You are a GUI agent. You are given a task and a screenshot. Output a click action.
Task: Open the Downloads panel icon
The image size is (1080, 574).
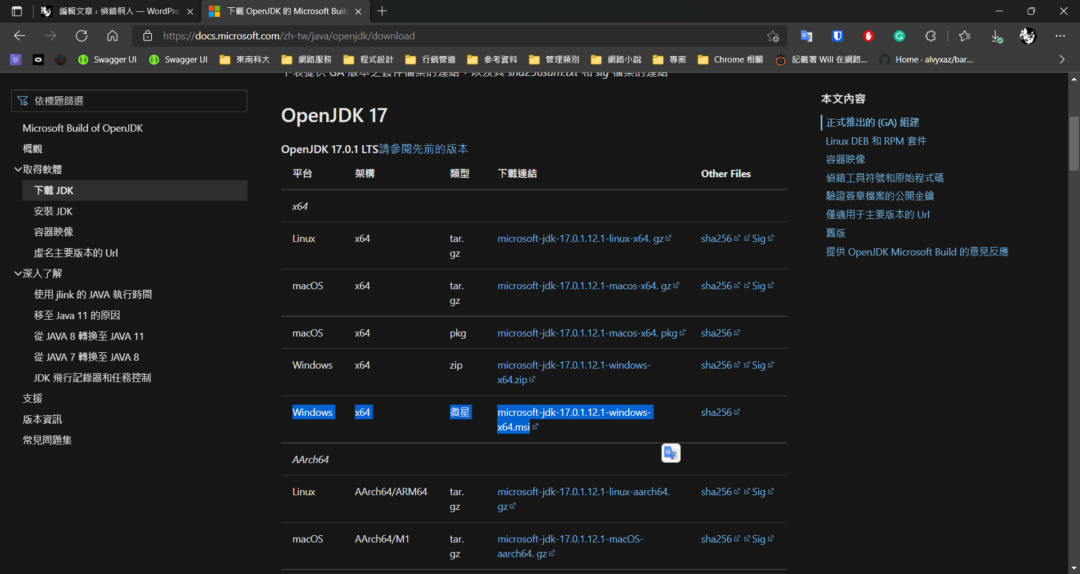pos(996,37)
